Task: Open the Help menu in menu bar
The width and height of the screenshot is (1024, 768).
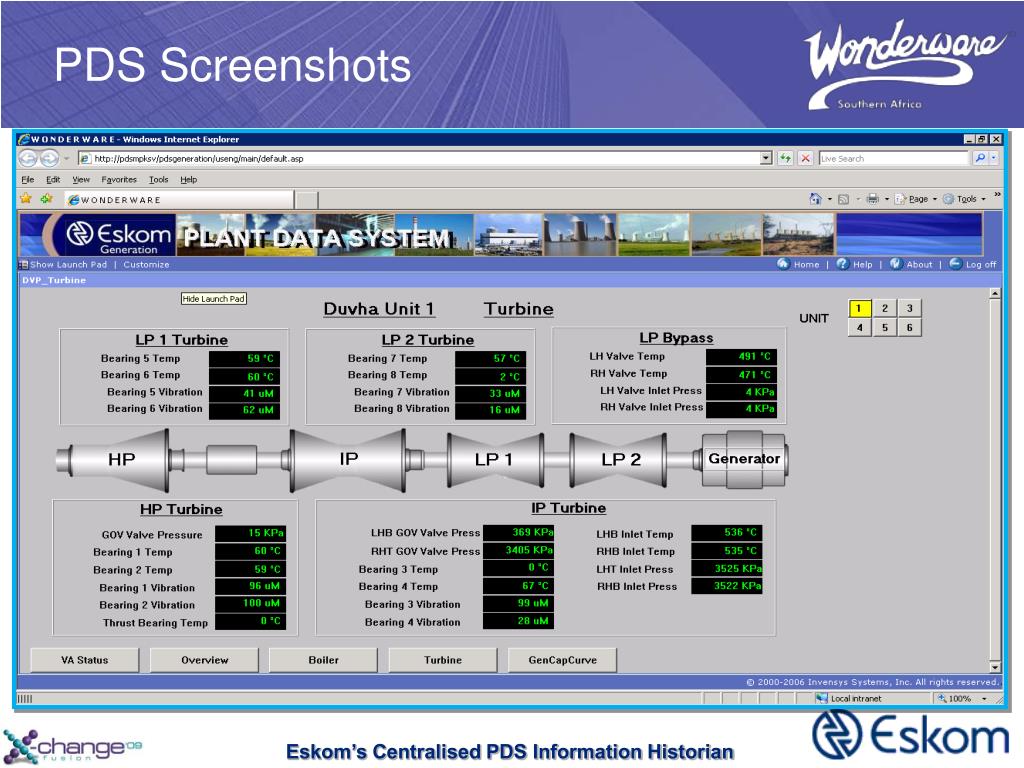Action: point(189,180)
